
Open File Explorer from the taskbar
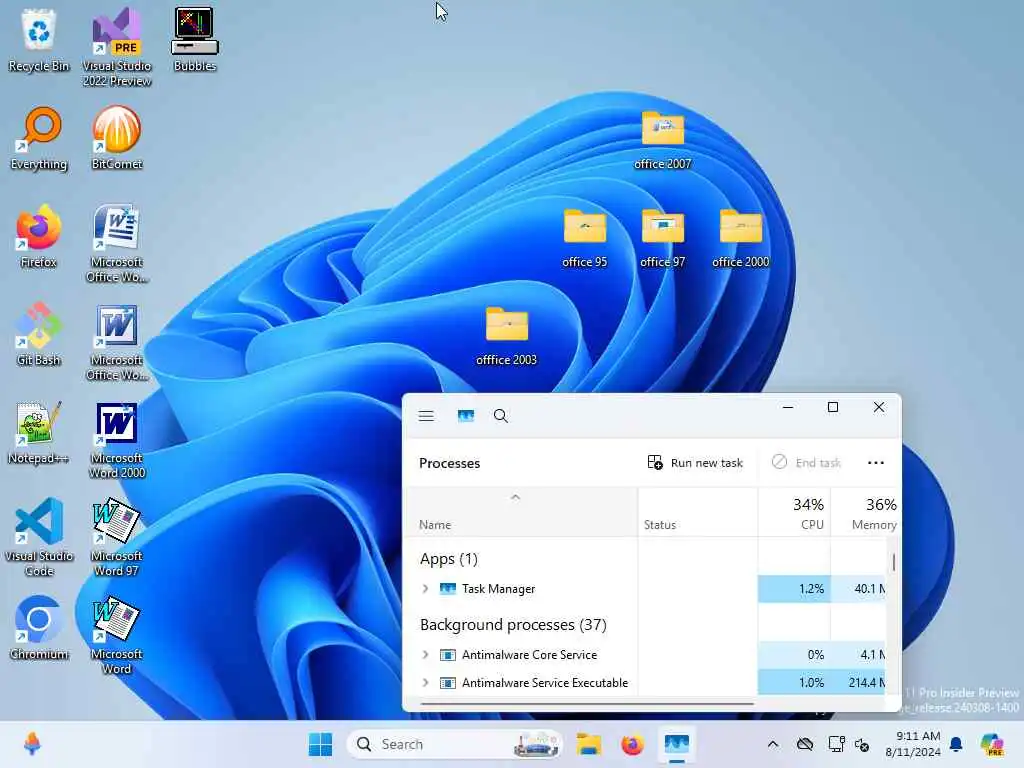(x=588, y=744)
